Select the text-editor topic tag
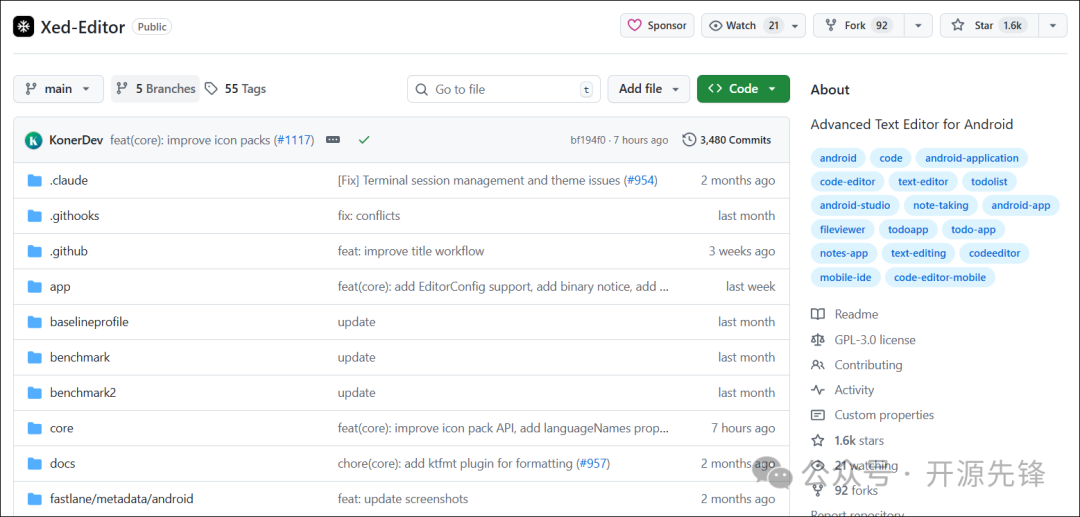 [923, 182]
